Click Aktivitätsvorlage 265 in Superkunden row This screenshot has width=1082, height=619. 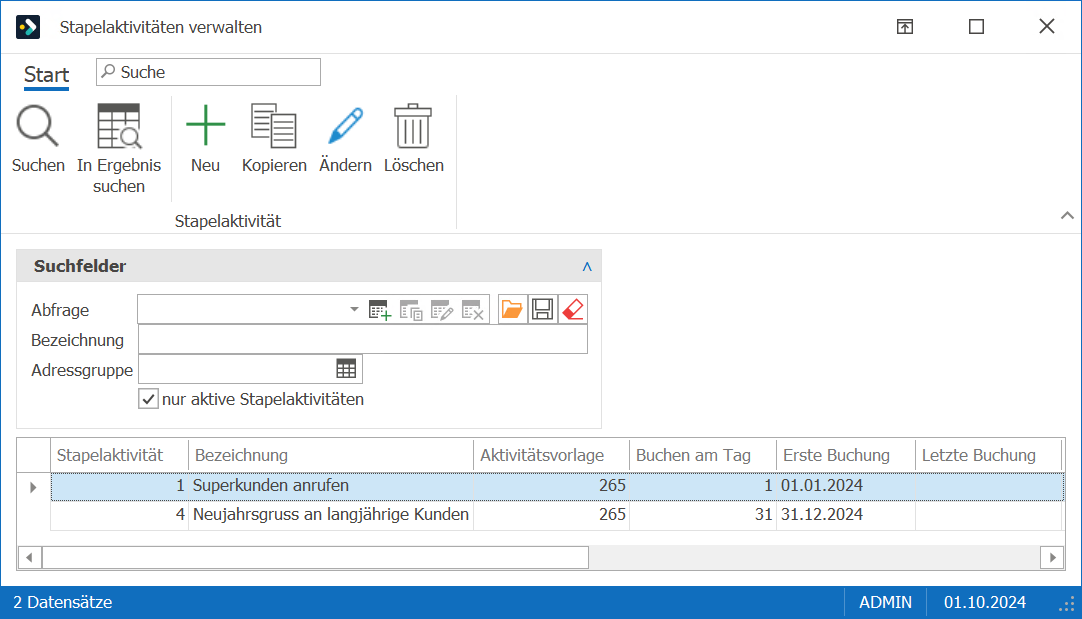tap(551, 486)
